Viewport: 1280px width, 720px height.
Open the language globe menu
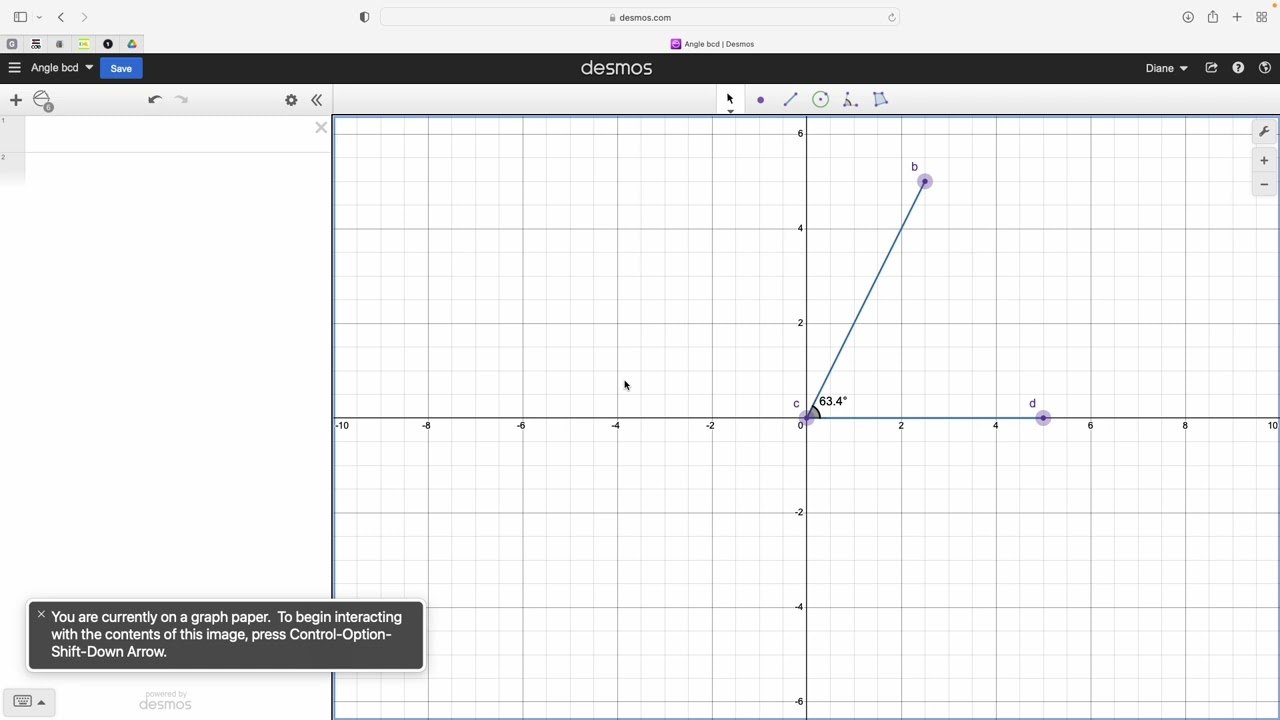click(x=1265, y=68)
